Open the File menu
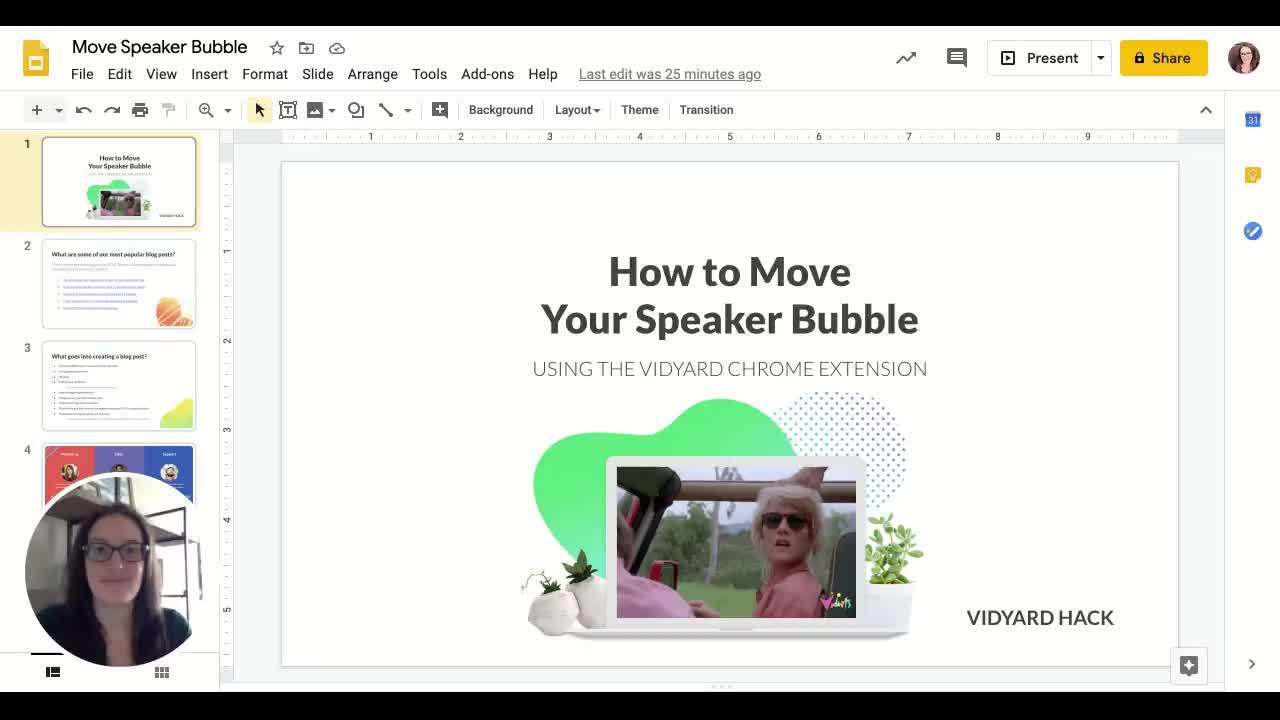Viewport: 1280px width, 720px height. coord(82,74)
